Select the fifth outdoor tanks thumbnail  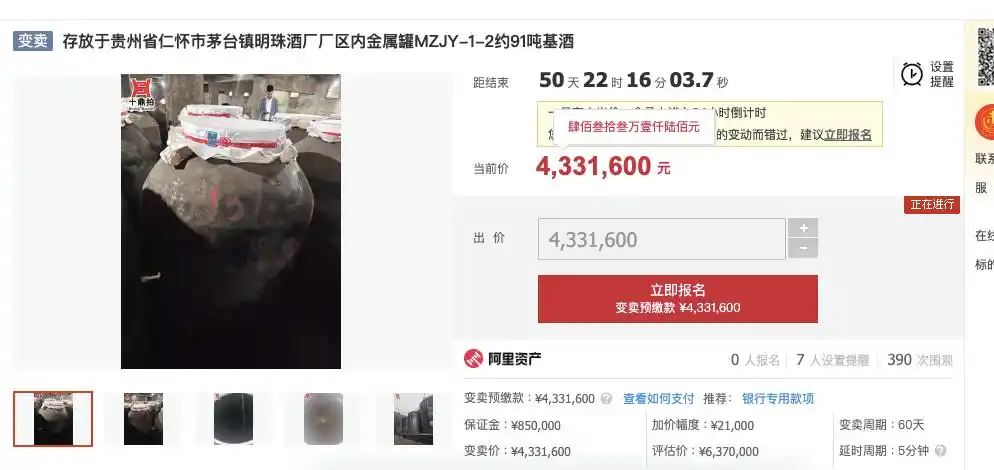tap(413, 419)
